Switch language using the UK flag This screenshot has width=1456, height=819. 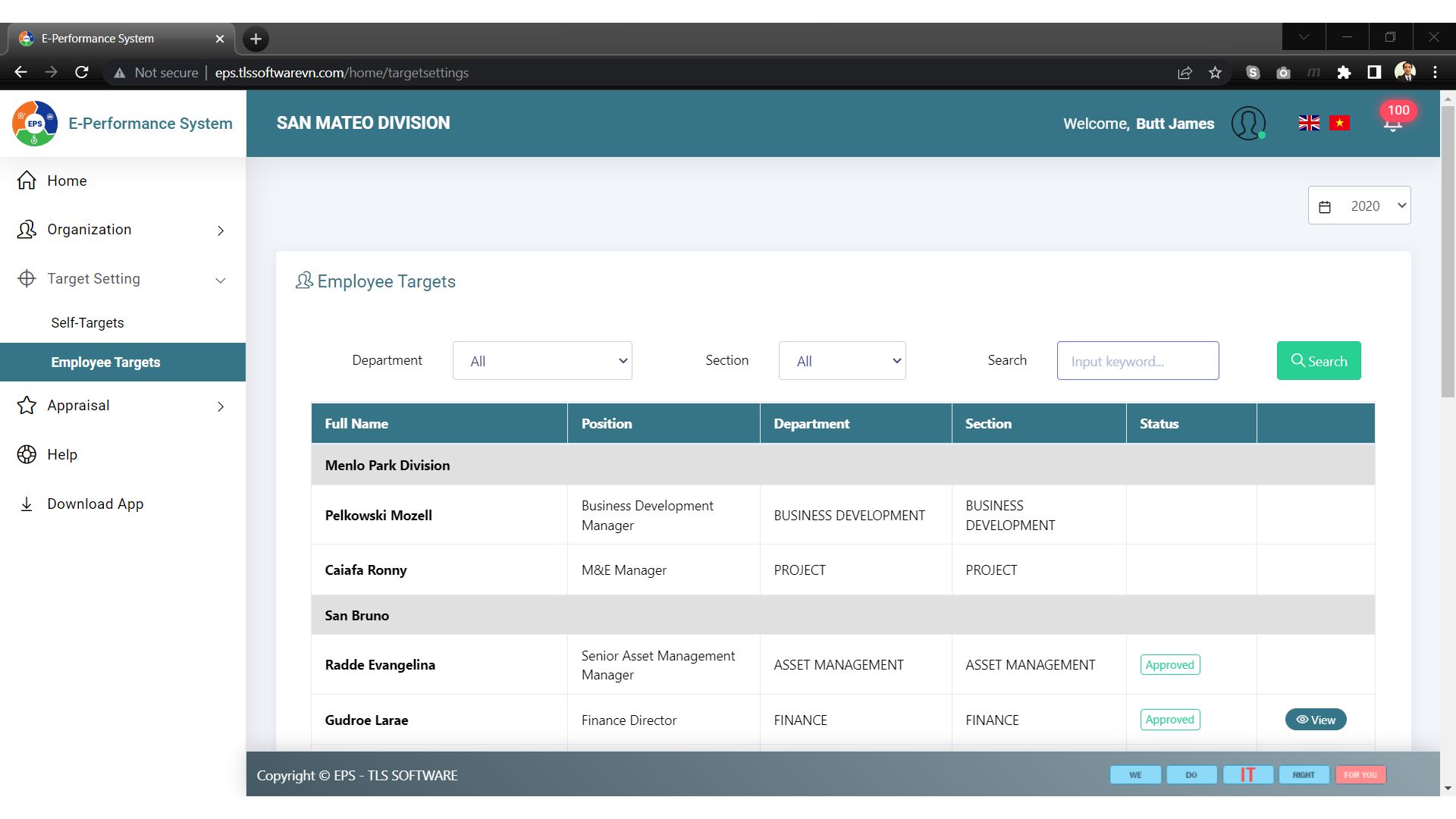point(1309,123)
